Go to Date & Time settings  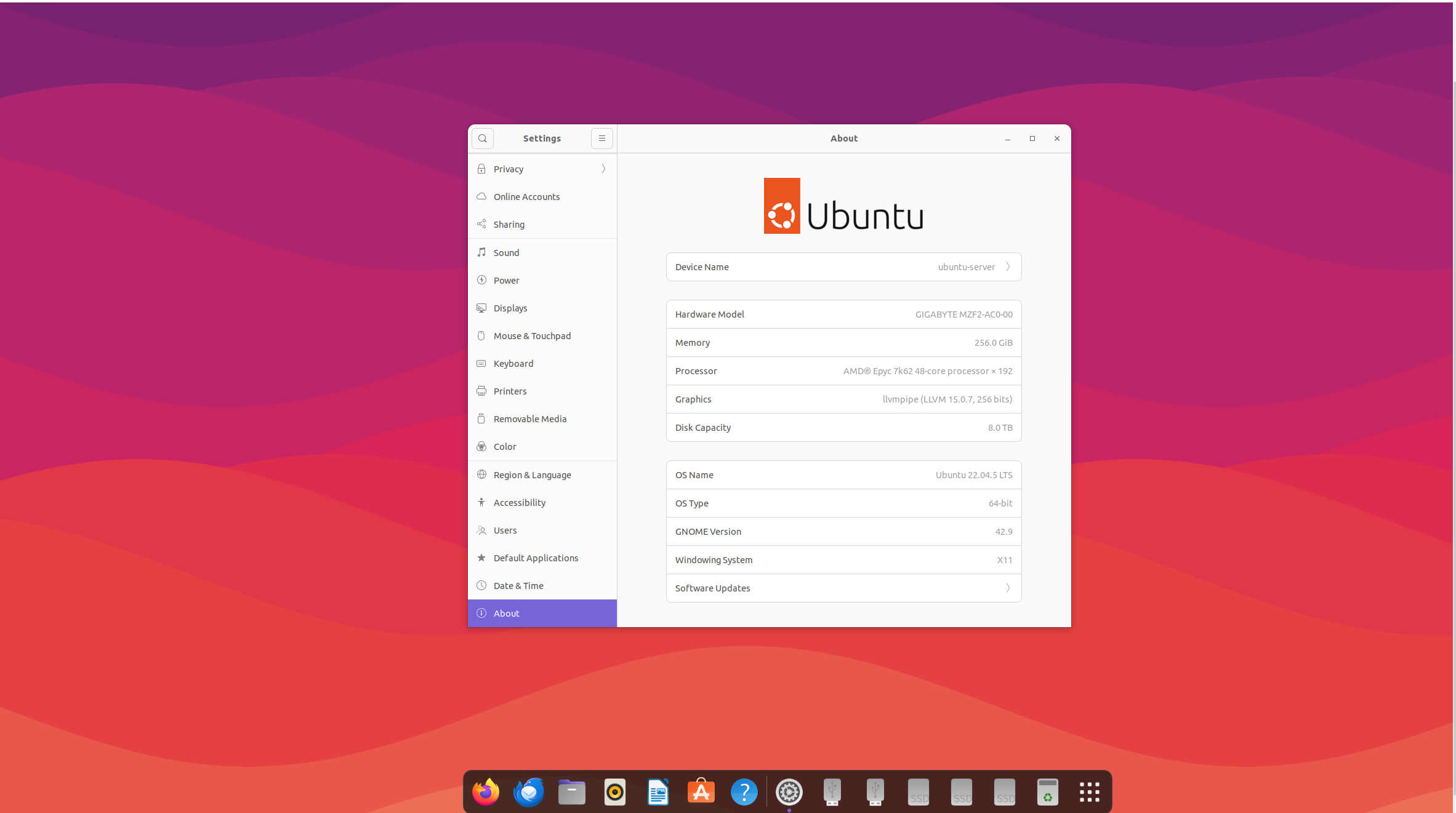point(518,585)
